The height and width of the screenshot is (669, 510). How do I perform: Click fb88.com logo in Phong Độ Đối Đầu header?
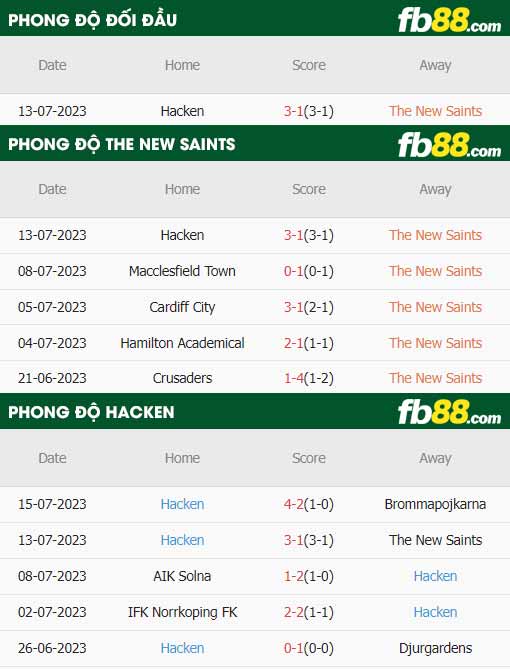click(x=449, y=20)
